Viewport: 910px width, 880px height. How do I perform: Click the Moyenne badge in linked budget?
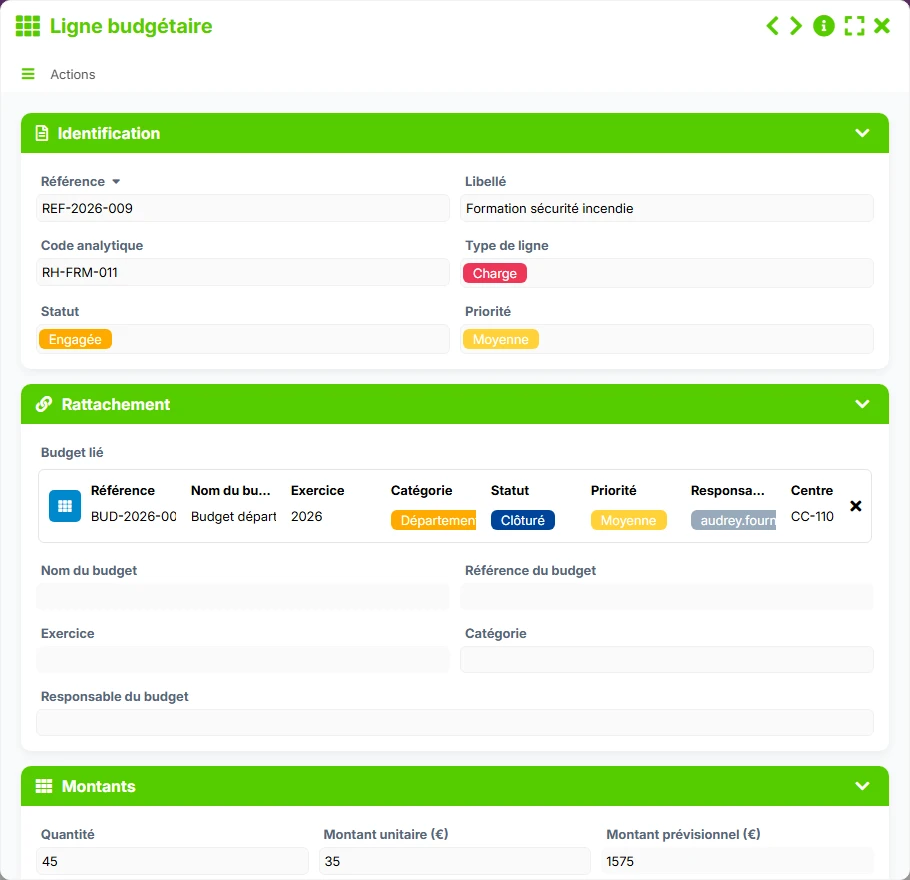pos(629,520)
